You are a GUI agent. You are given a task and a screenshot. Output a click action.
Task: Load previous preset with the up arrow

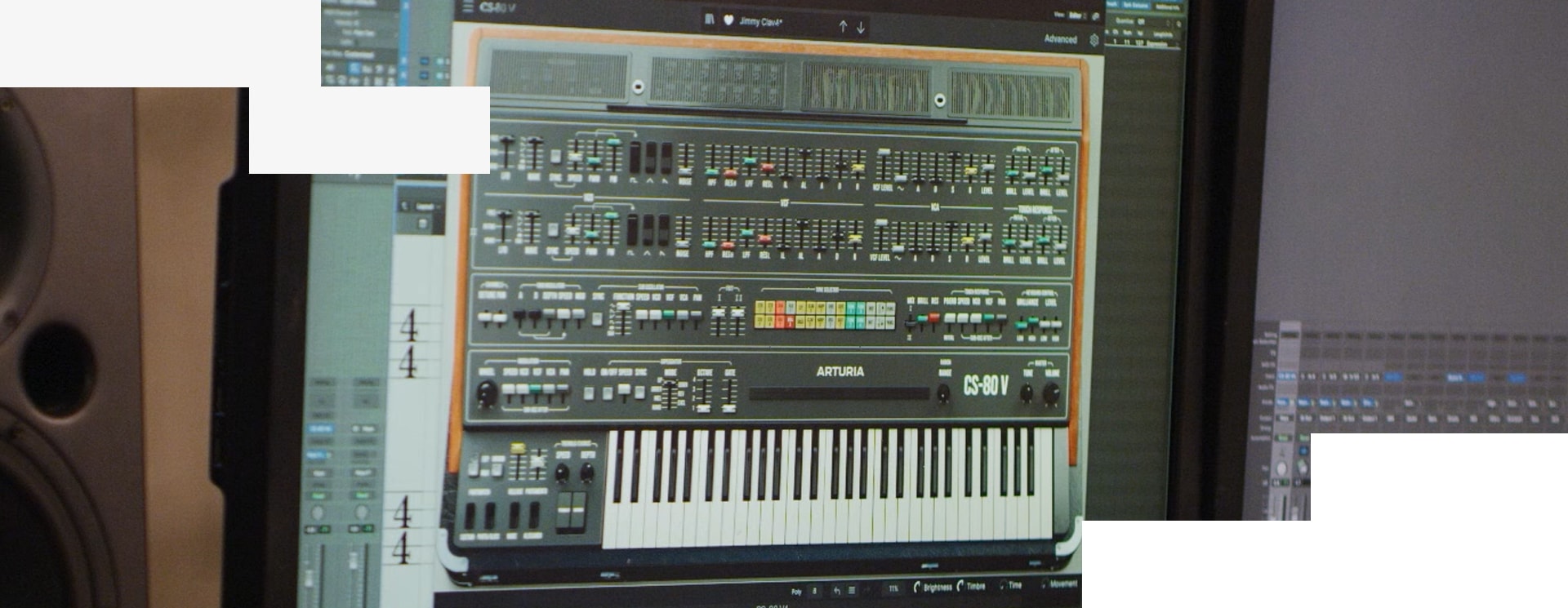(x=843, y=26)
